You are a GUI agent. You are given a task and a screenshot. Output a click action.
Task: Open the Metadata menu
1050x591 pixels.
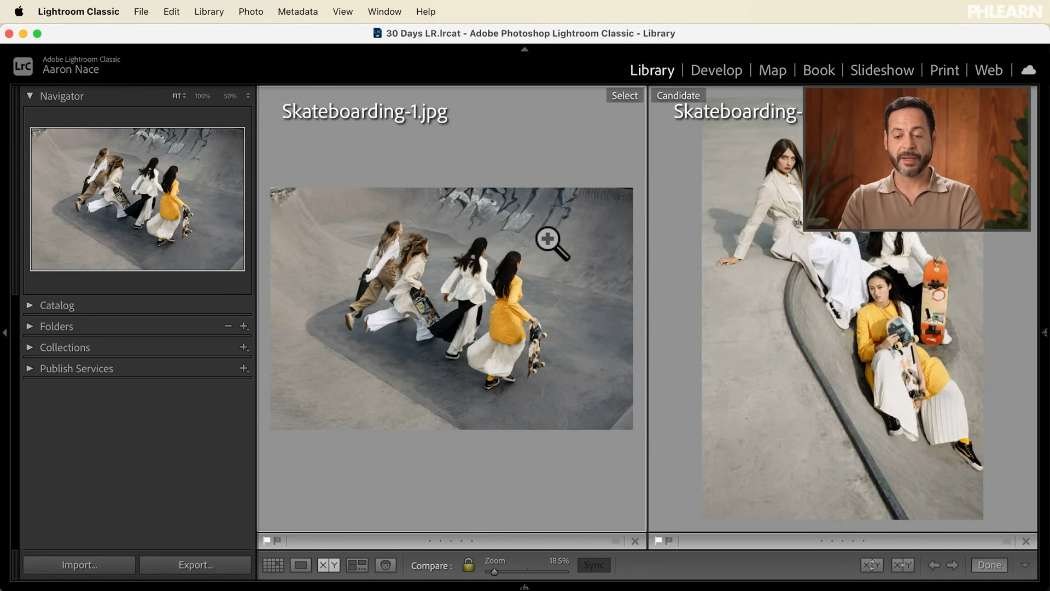click(x=297, y=11)
